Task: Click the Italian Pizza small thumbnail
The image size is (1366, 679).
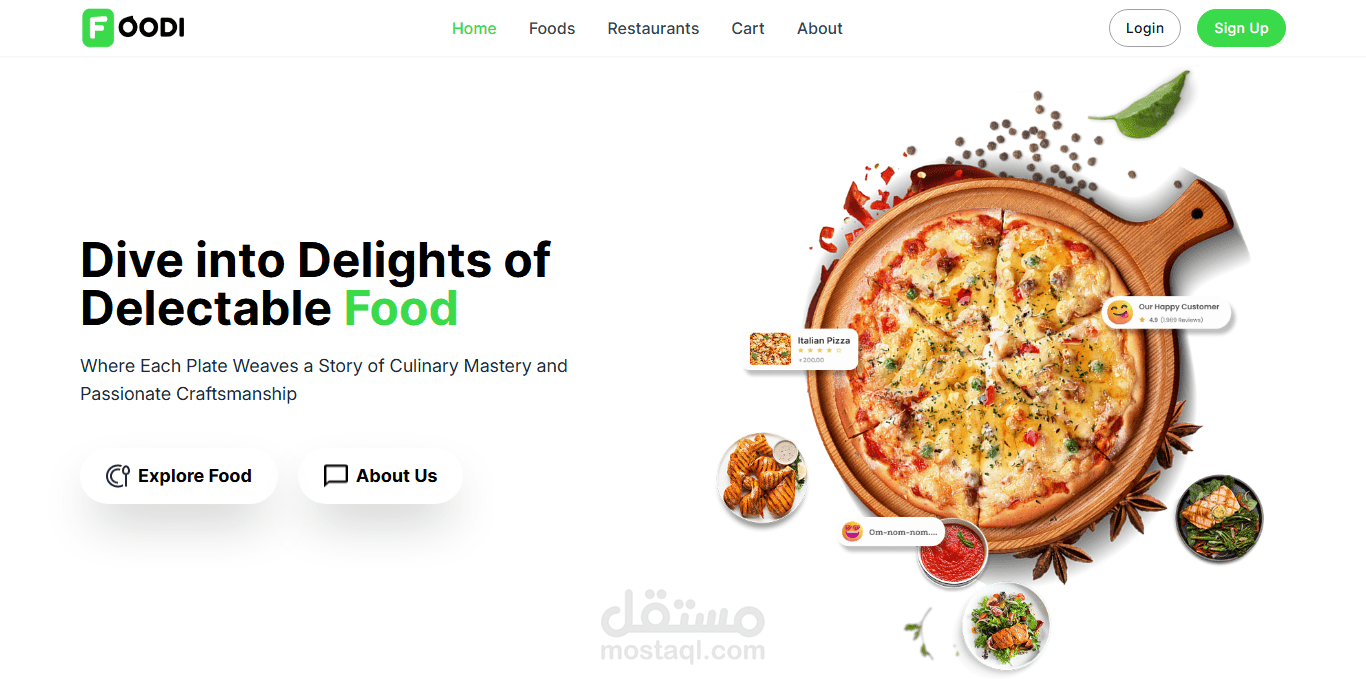Action: (770, 349)
